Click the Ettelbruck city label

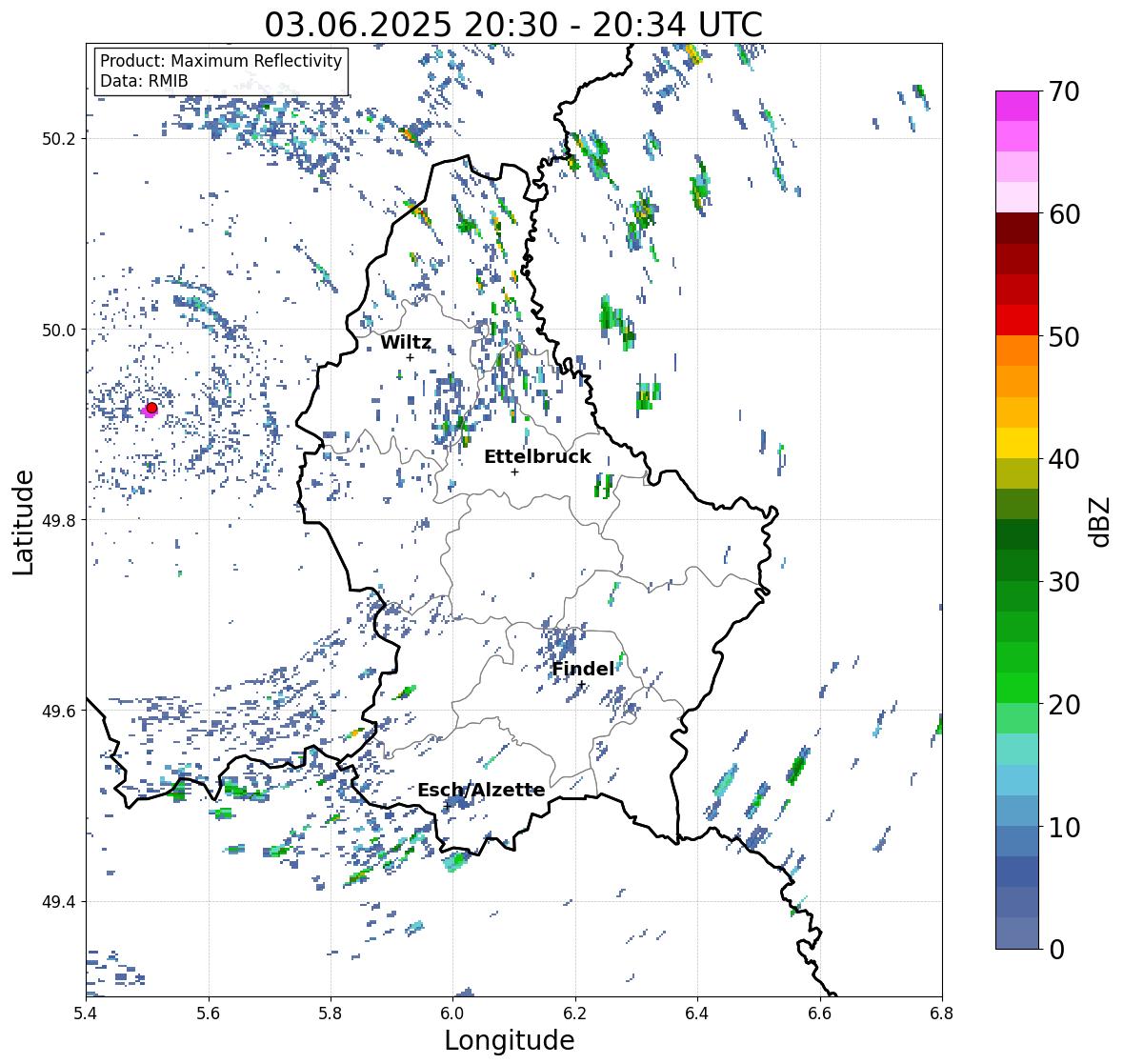tap(537, 456)
